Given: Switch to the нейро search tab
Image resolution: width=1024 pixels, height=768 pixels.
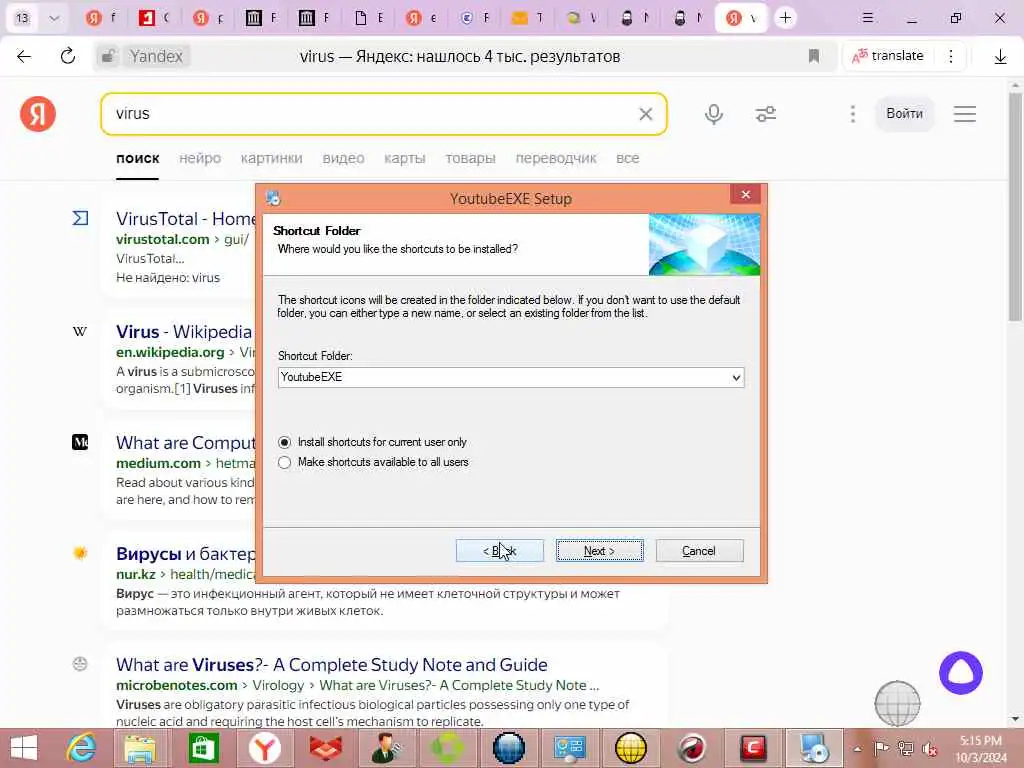Looking at the screenshot, I should (x=200, y=158).
